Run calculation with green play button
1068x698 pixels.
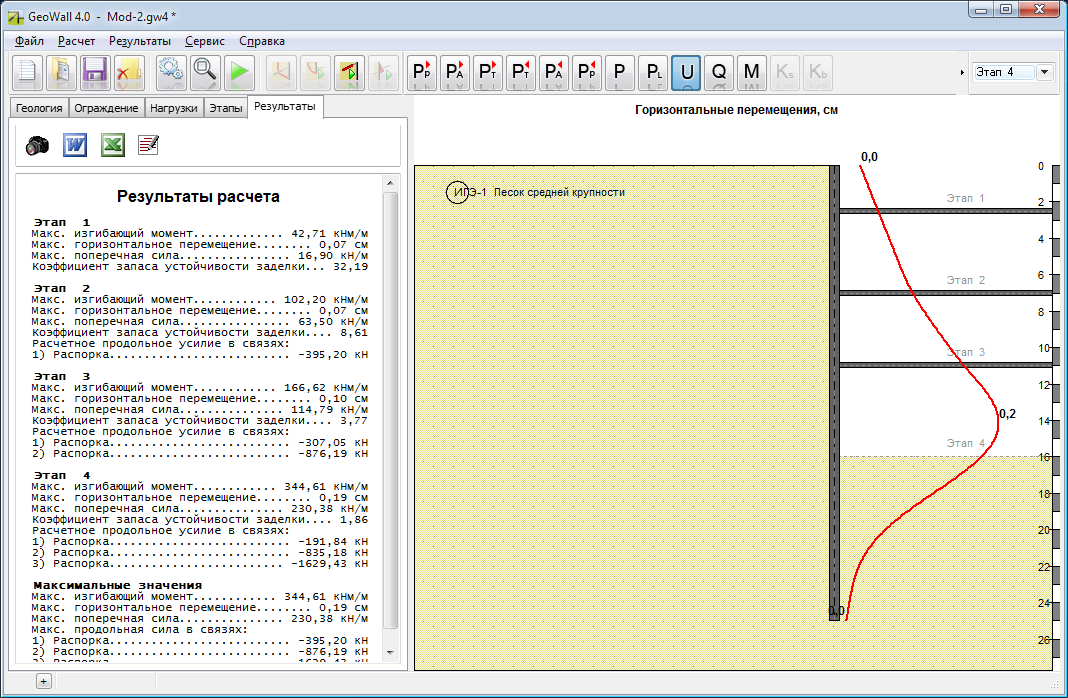239,72
